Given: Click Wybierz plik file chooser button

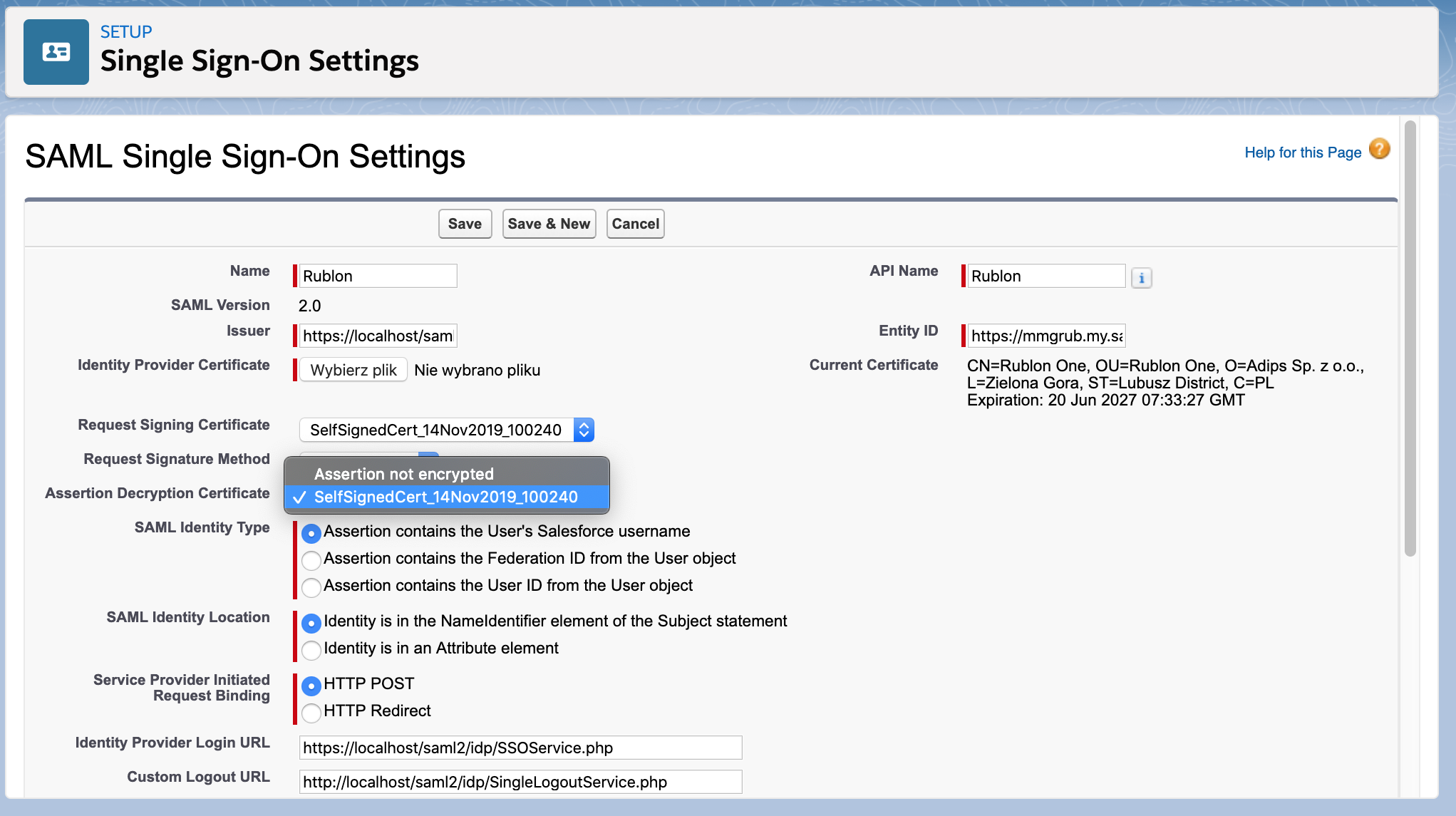Looking at the screenshot, I should [353, 370].
